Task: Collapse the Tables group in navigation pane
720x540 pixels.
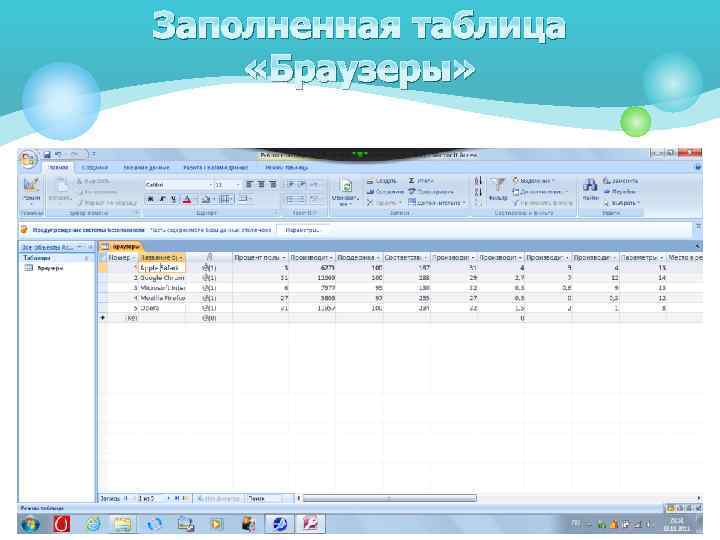Action: tap(86, 258)
